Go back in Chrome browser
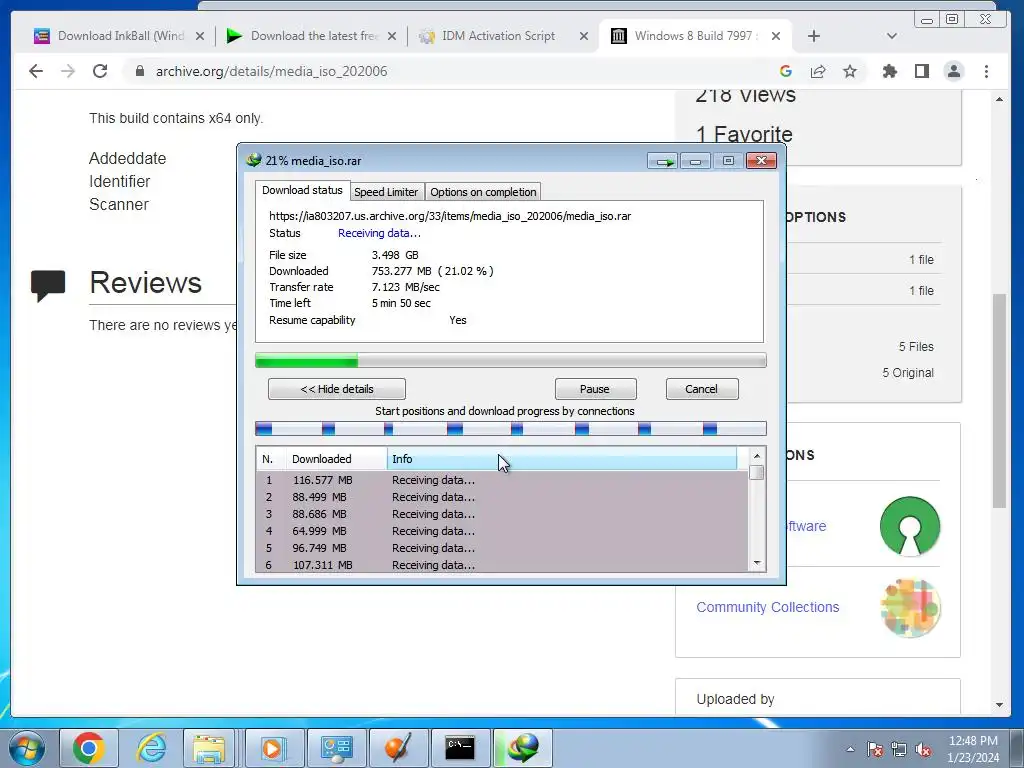The image size is (1024, 768). [x=36, y=71]
